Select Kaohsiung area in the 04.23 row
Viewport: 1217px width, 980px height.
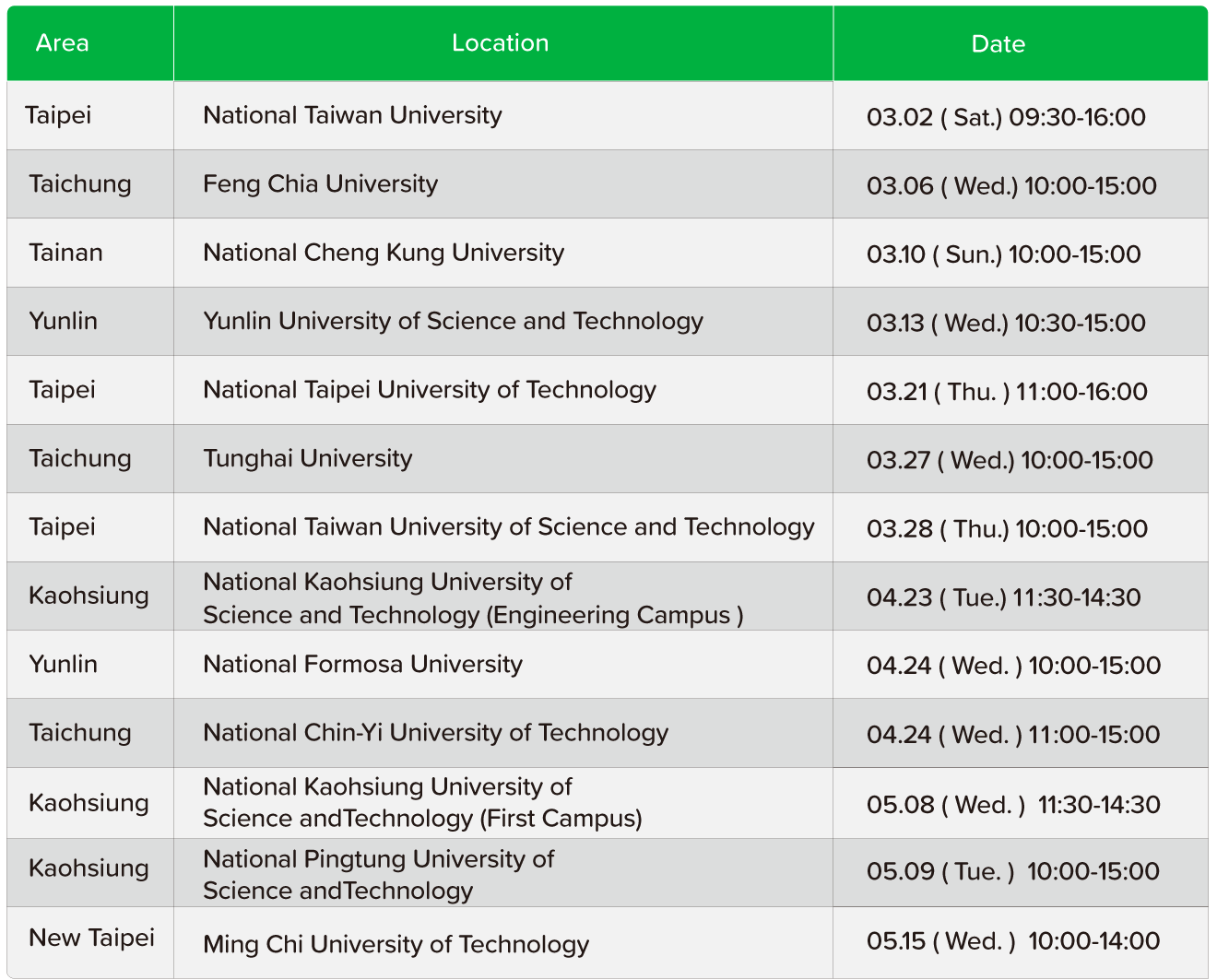89,596
